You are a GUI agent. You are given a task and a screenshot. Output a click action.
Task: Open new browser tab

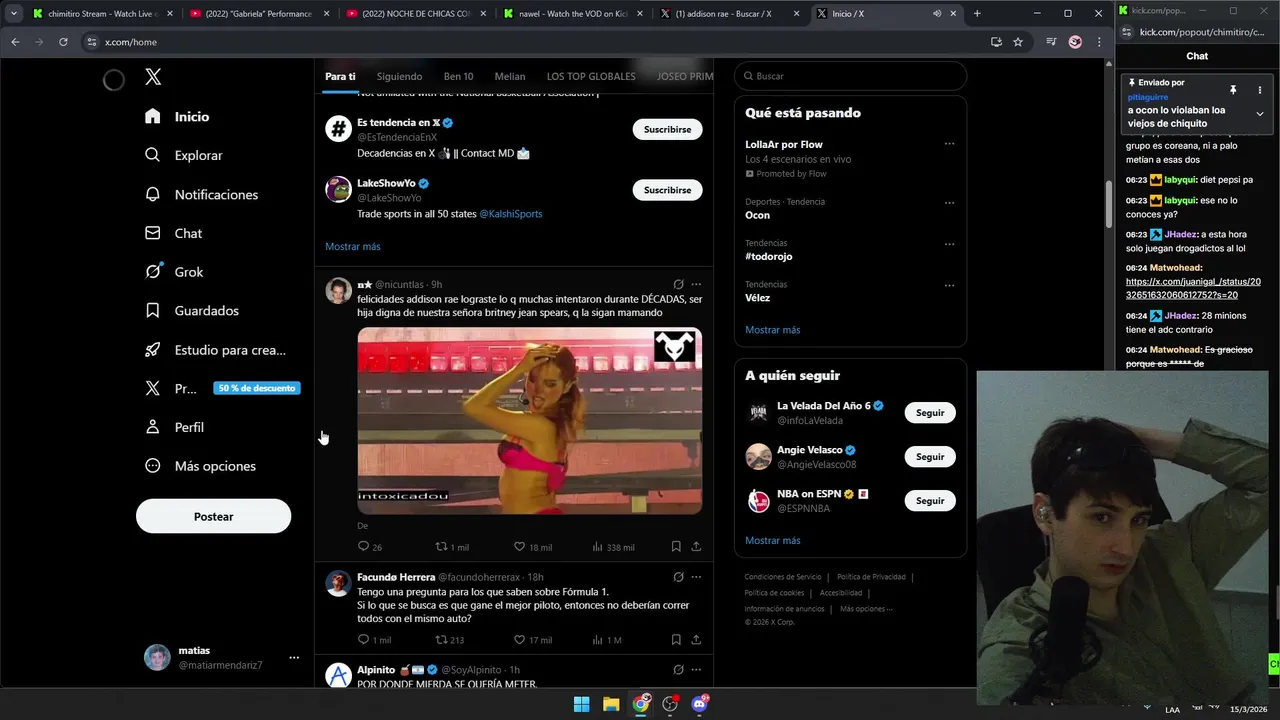click(x=977, y=14)
